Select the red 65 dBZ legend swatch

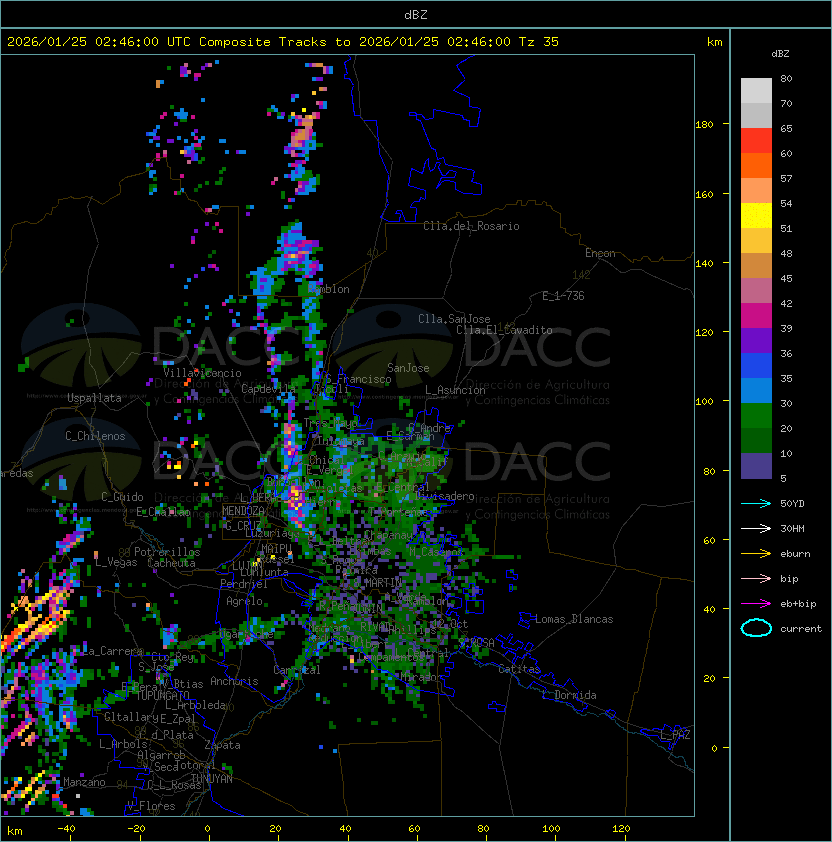click(756, 140)
